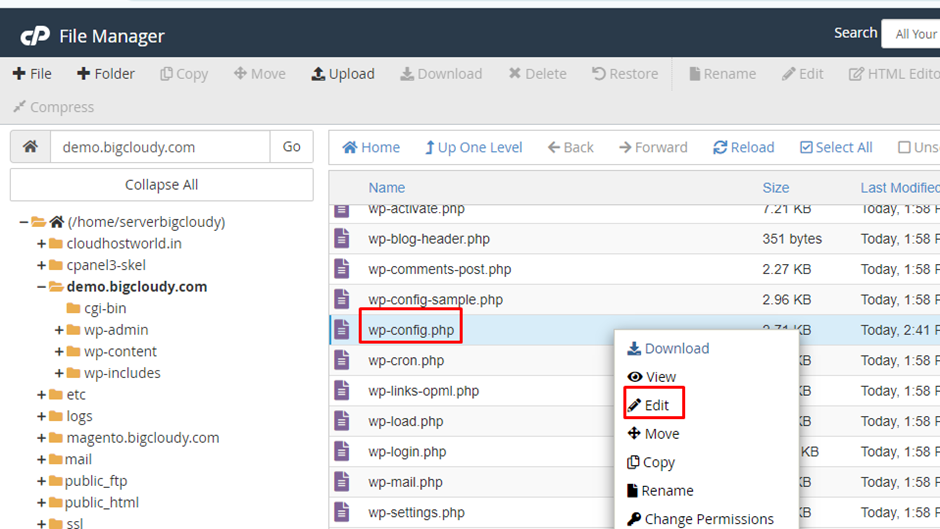
Task: Click the home icon beside path field
Action: click(x=31, y=146)
